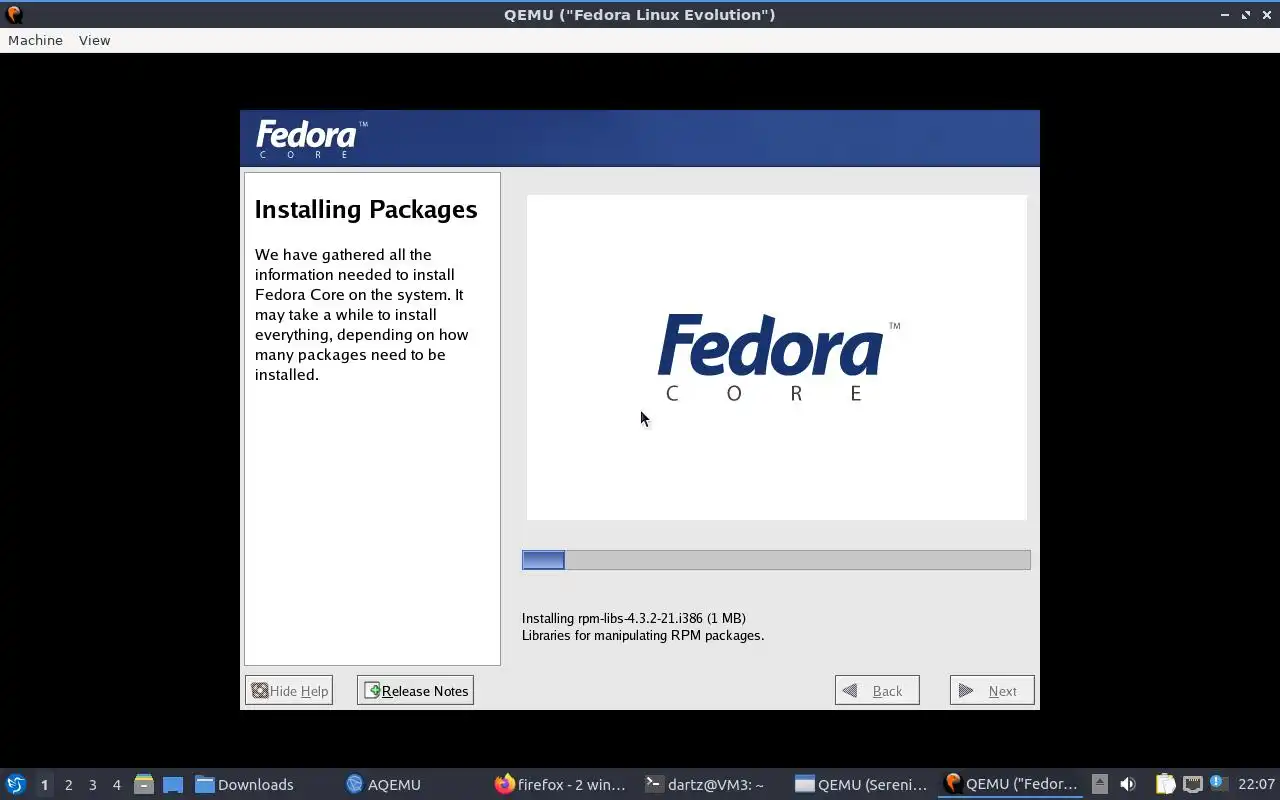Click the network connection tray icon

pos(1193,784)
